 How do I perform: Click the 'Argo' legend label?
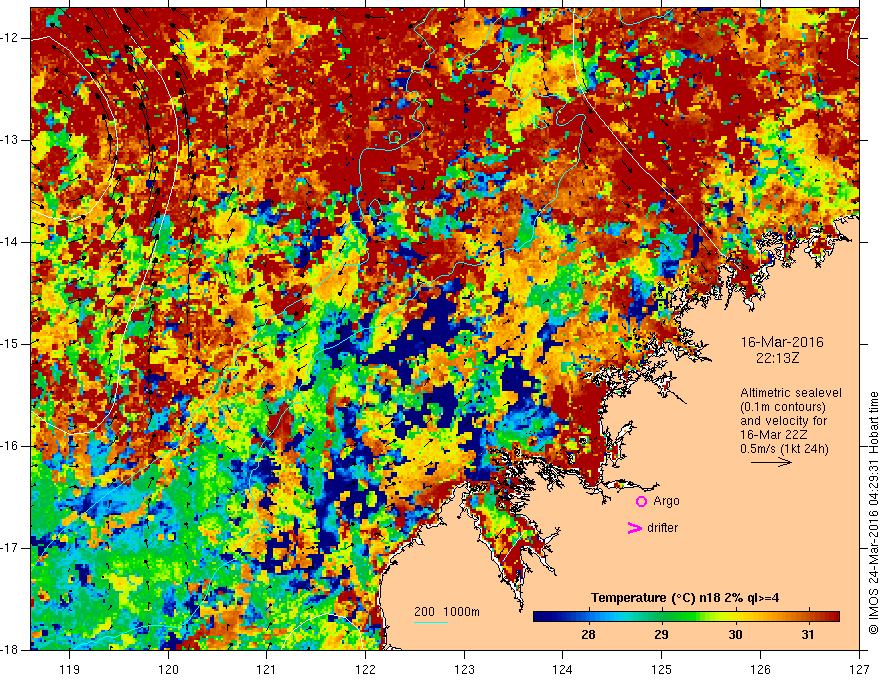(x=666, y=501)
